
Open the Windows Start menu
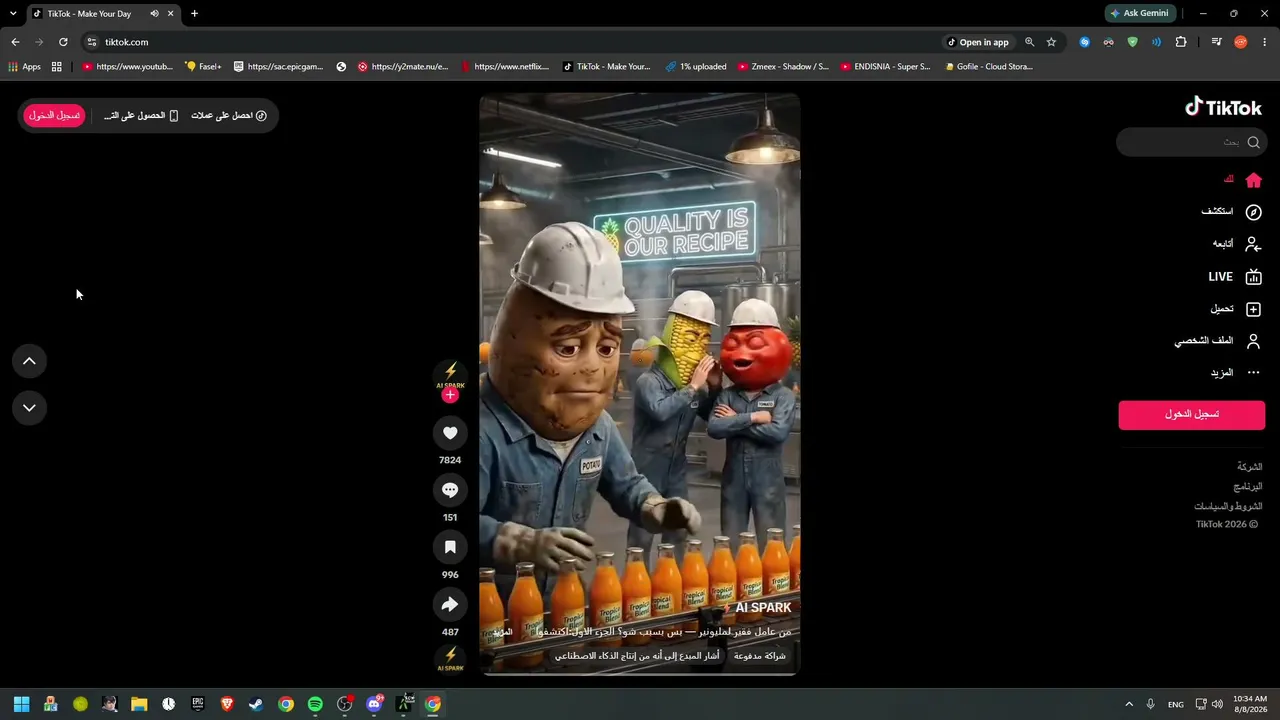[21, 704]
